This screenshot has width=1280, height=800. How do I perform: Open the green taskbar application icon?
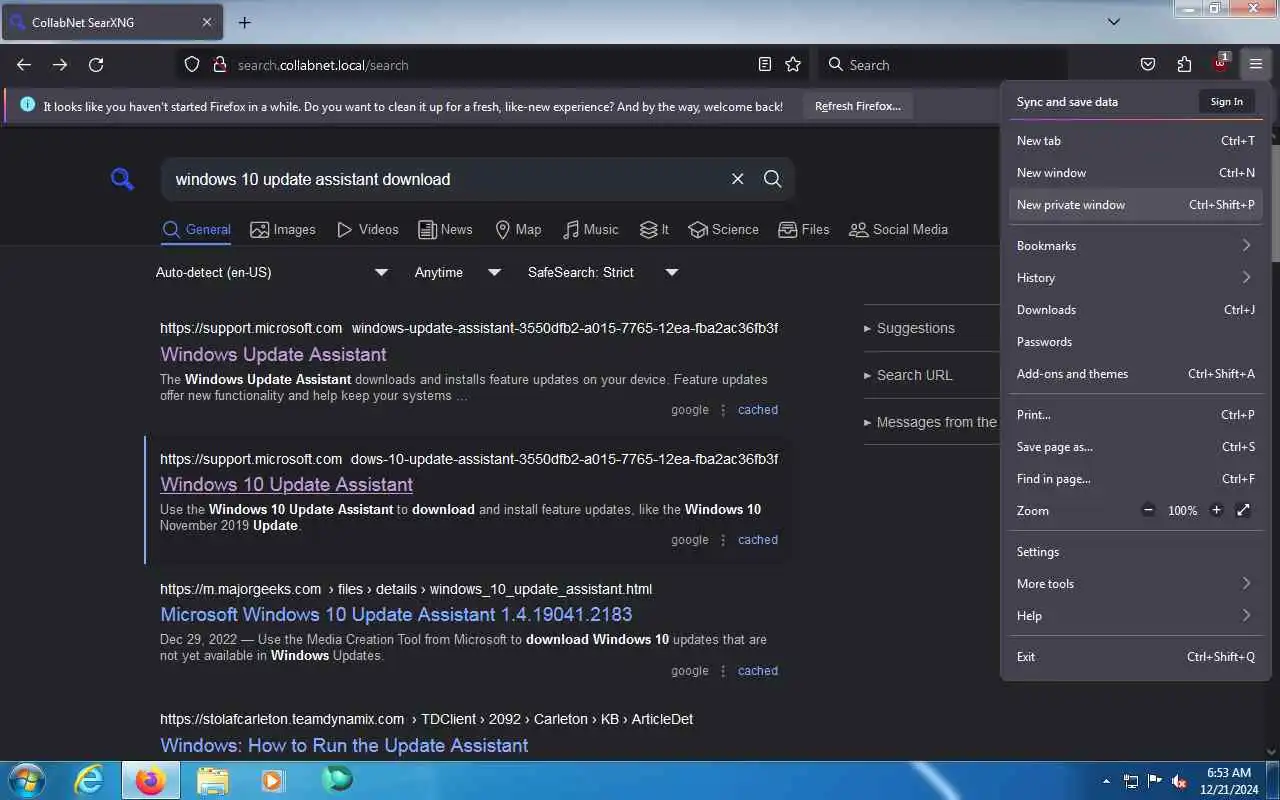click(337, 779)
